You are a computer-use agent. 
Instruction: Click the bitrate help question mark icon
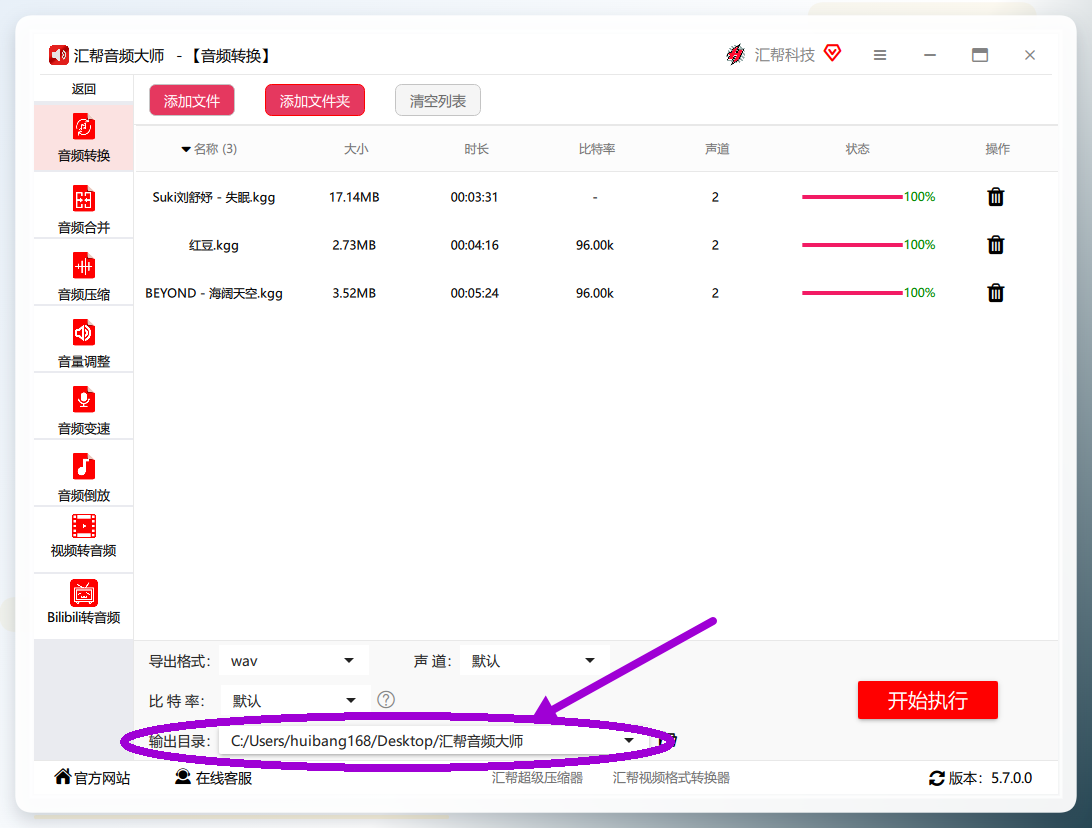[x=386, y=700]
